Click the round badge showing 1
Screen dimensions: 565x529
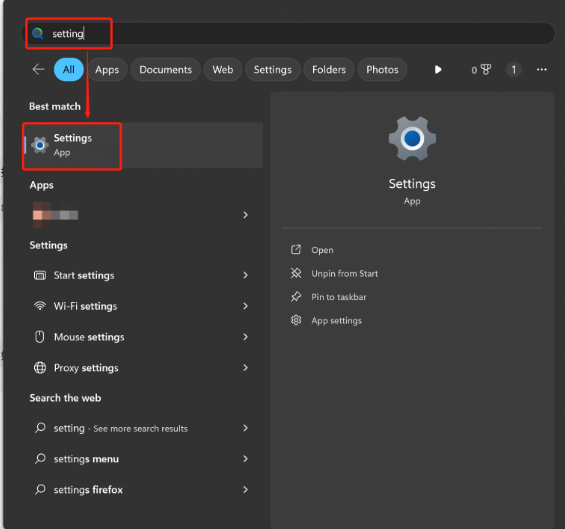(x=513, y=70)
